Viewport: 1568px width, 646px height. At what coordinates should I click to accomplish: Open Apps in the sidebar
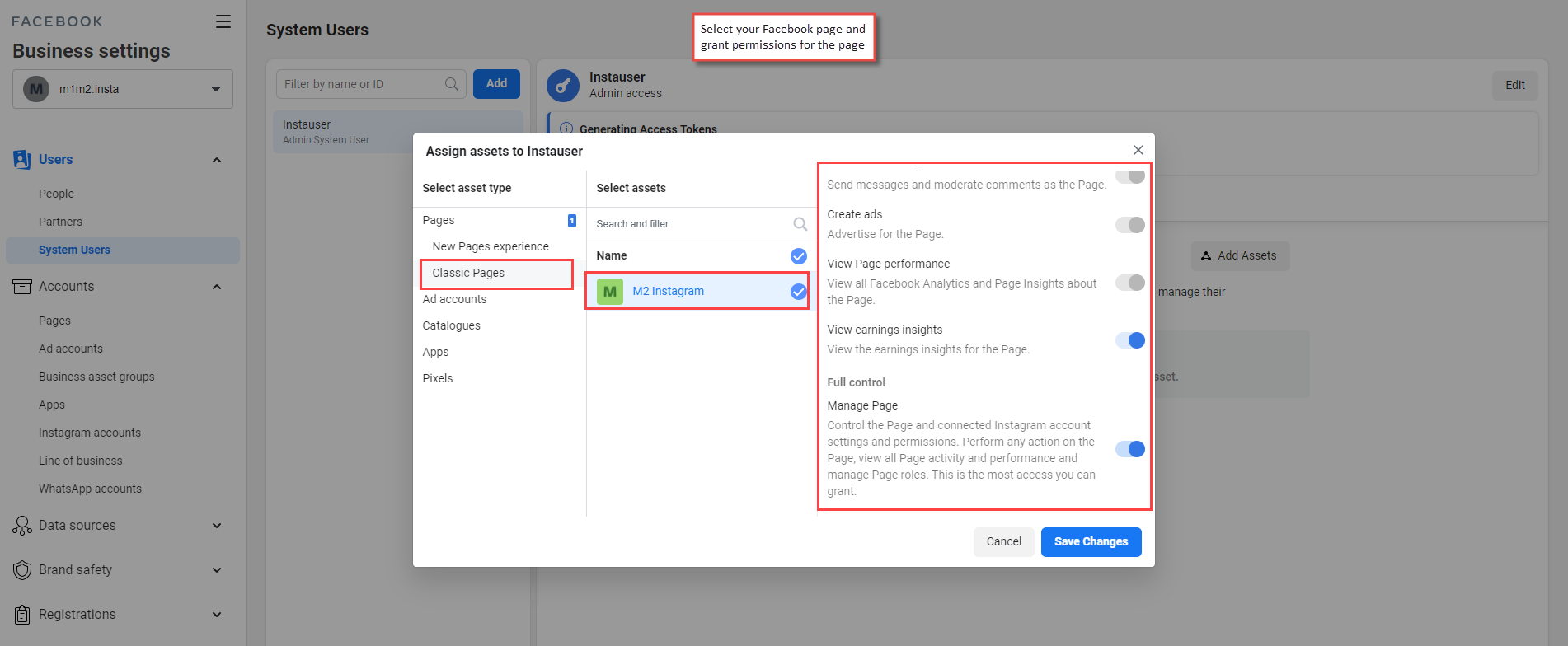(51, 405)
